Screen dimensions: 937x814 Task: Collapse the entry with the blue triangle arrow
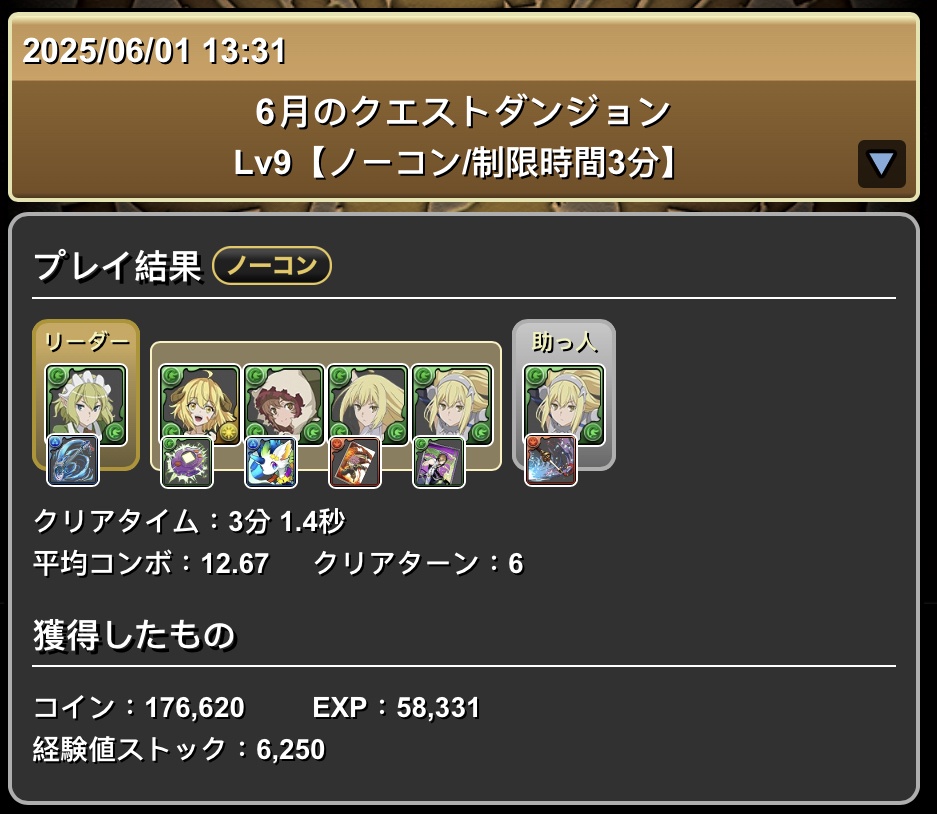click(x=881, y=164)
